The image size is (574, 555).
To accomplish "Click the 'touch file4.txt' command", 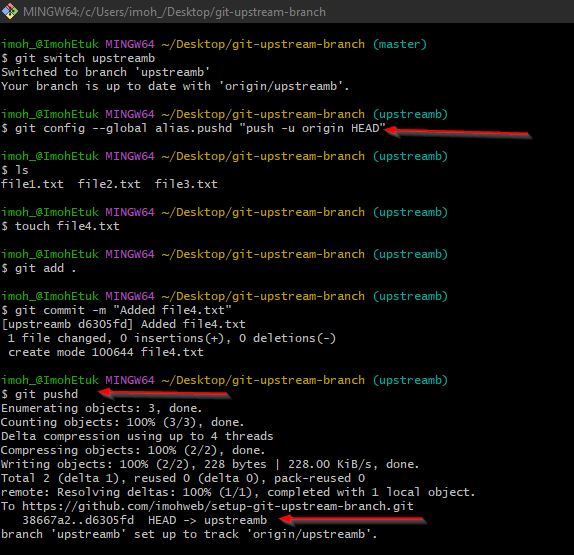I will click(x=60, y=226).
